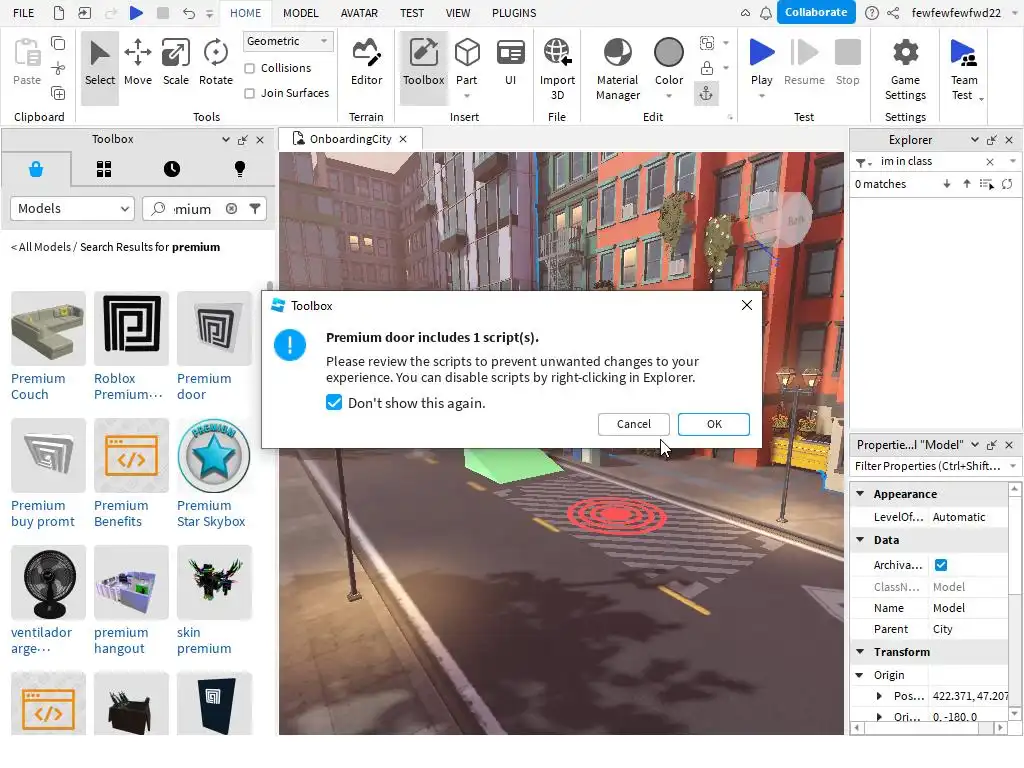Select the Scale tool
Viewport: 1024px width, 768px height.
tap(176, 63)
